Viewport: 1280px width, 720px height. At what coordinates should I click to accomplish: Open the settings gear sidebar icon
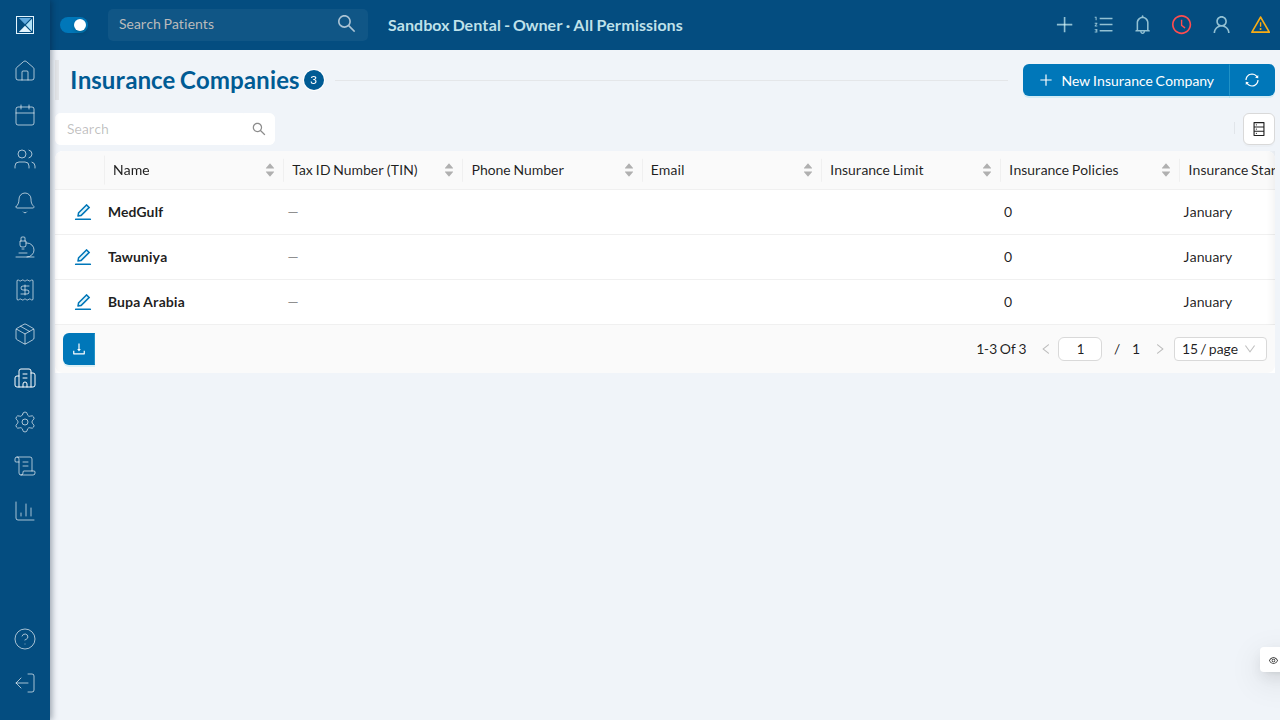tap(25, 422)
